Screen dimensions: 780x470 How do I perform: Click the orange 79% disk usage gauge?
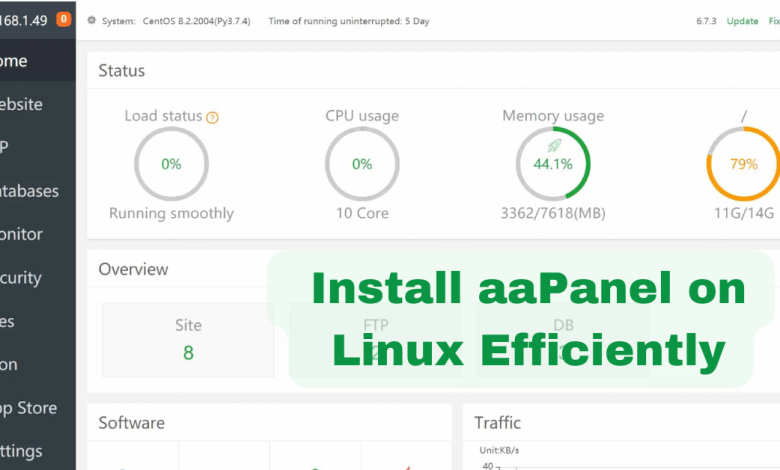click(743, 164)
